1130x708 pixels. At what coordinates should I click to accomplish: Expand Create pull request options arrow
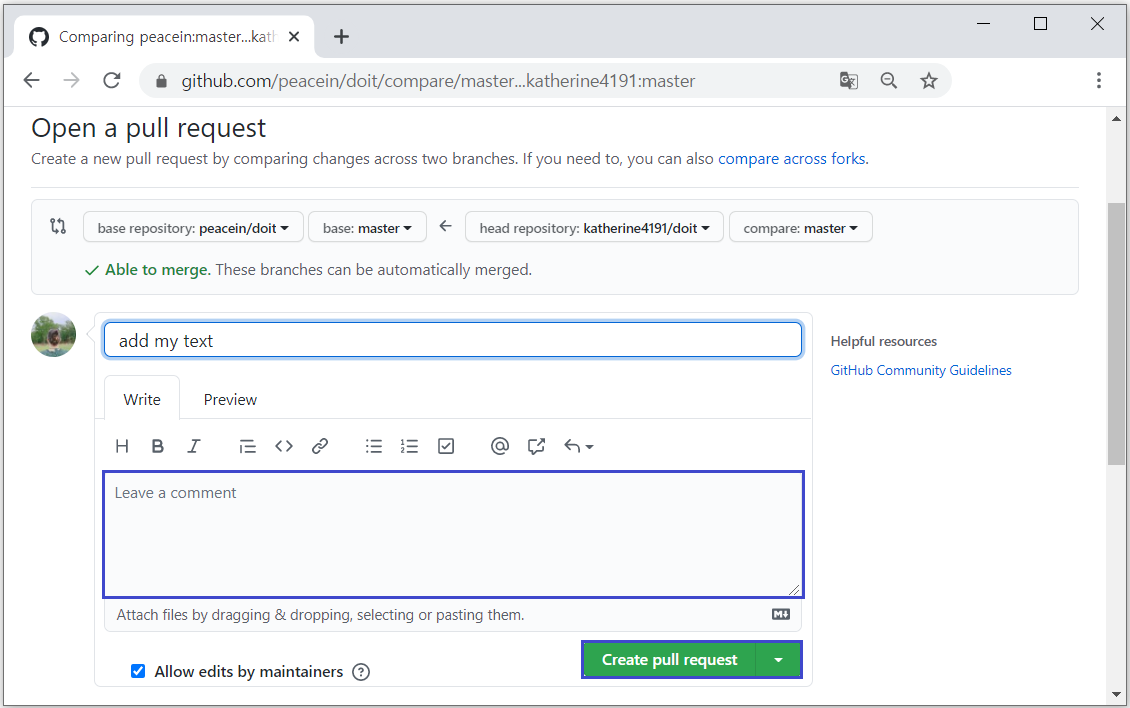click(x=778, y=660)
